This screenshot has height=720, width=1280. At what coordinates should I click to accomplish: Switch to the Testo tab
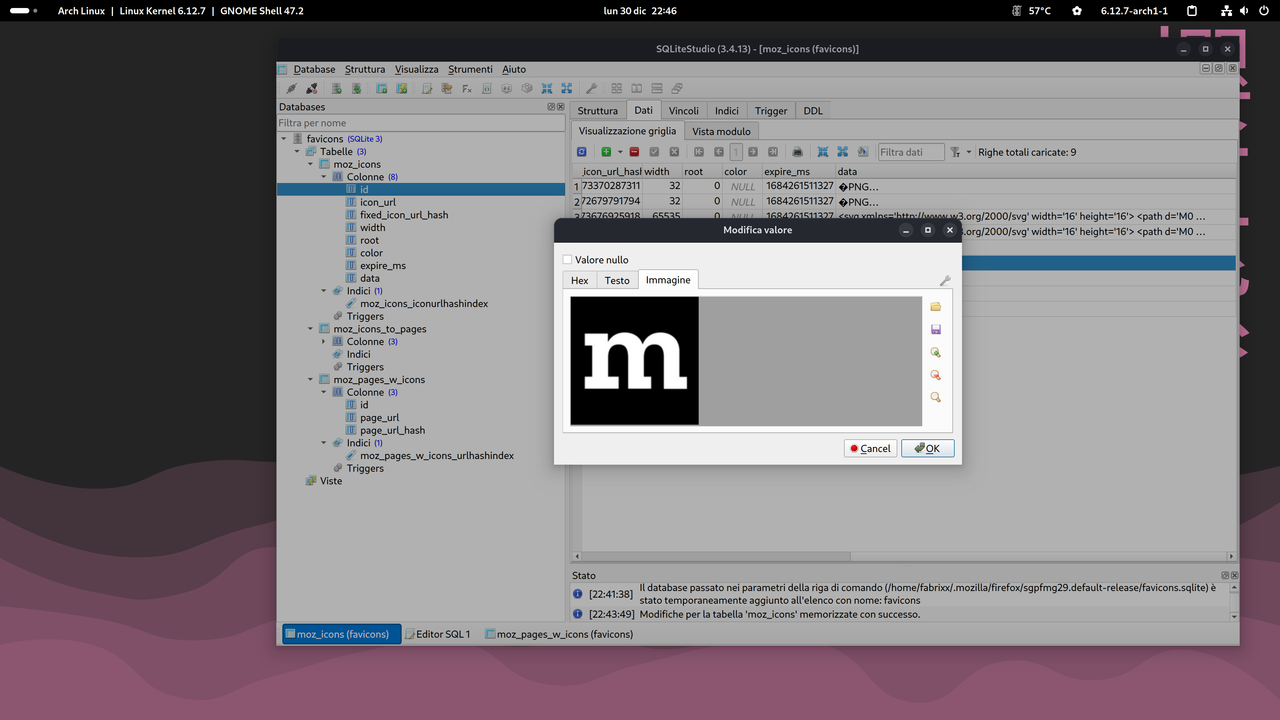[617, 281]
